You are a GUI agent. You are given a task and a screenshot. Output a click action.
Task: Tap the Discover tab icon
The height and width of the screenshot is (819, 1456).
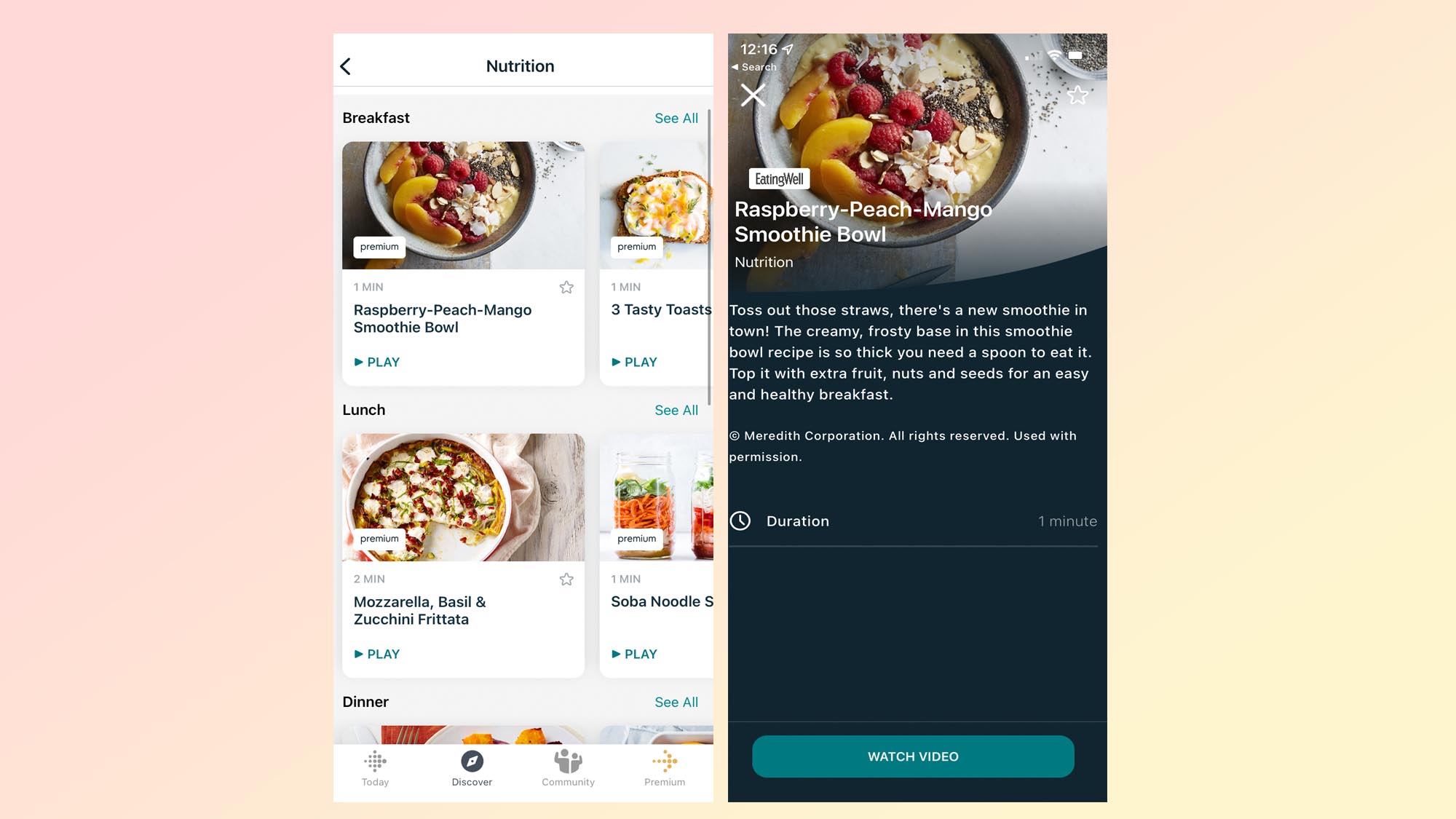point(472,762)
